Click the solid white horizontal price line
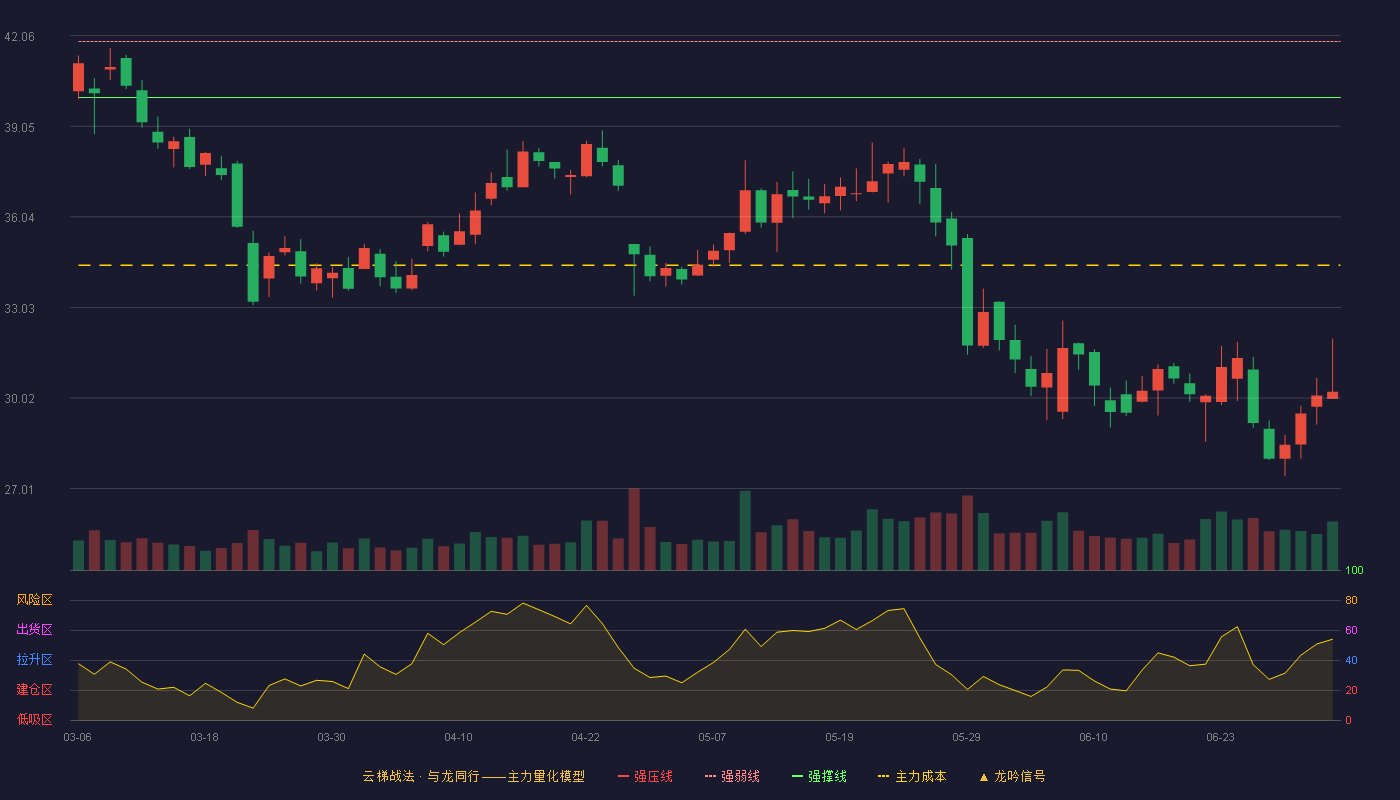1400x800 pixels. click(709, 97)
